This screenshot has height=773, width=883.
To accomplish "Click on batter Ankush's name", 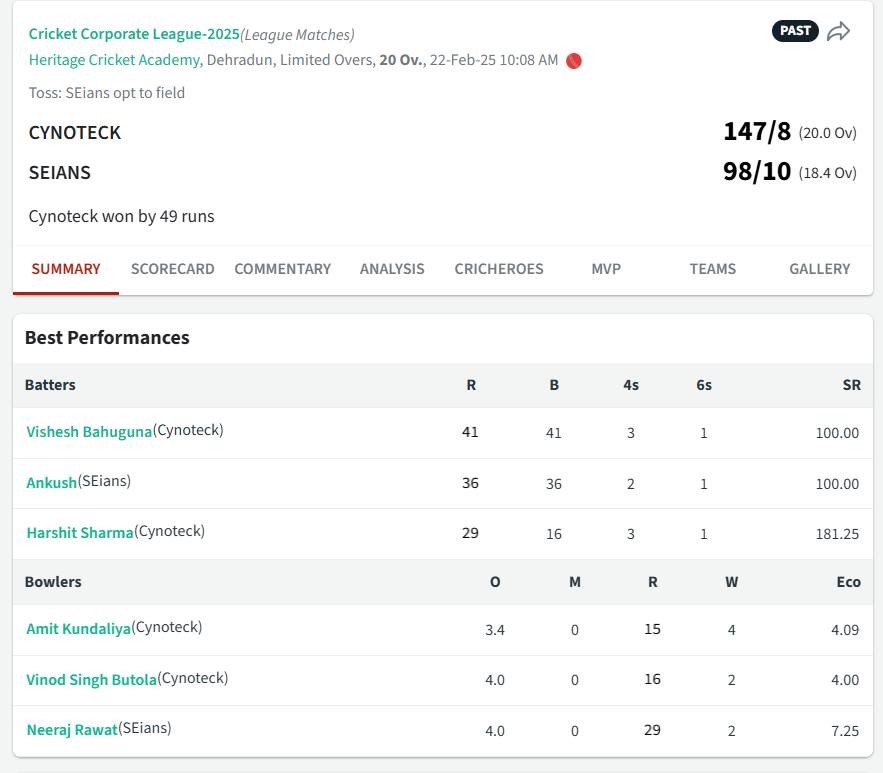I will (51, 483).
